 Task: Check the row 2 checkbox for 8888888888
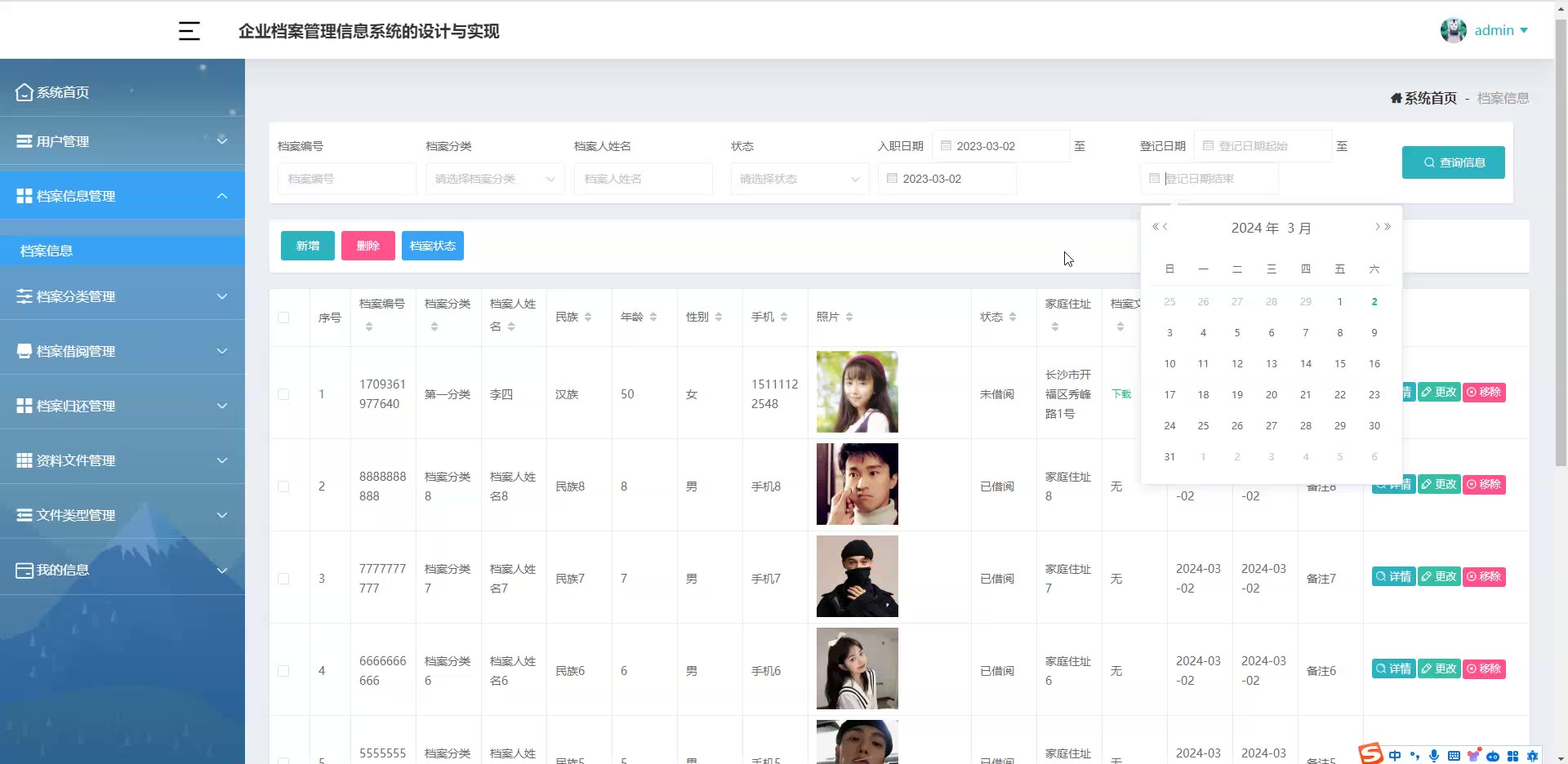click(283, 486)
